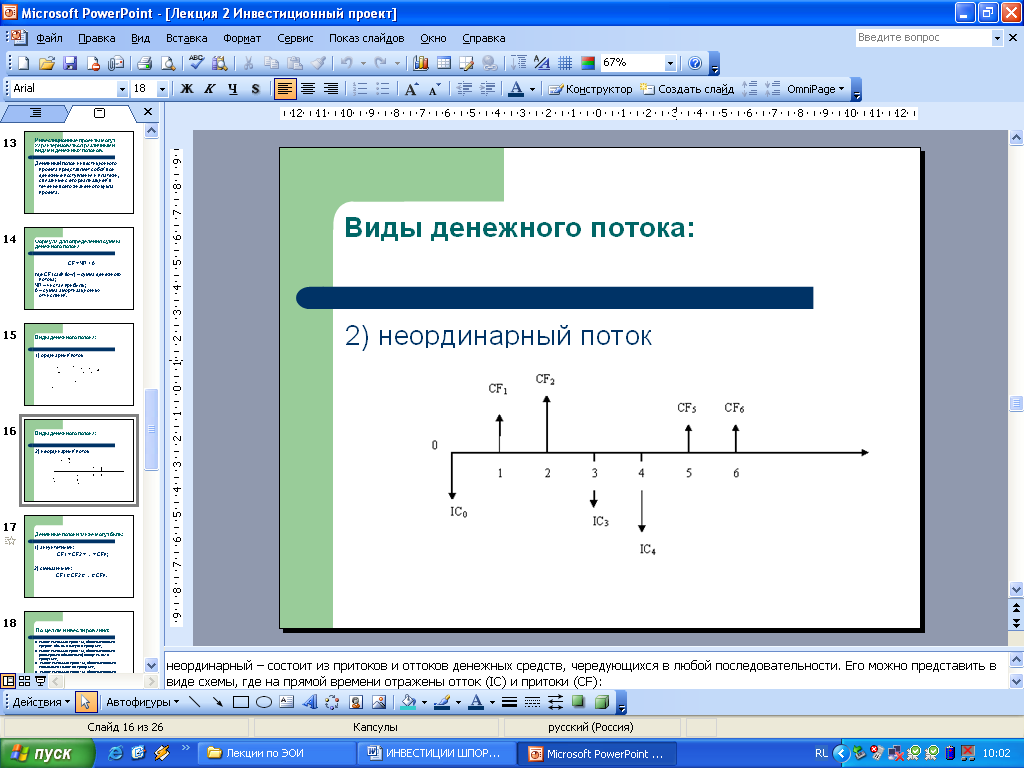This screenshot has height=768, width=1024.
Task: Toggle text shadow (S) formatting
Action: tap(255, 89)
